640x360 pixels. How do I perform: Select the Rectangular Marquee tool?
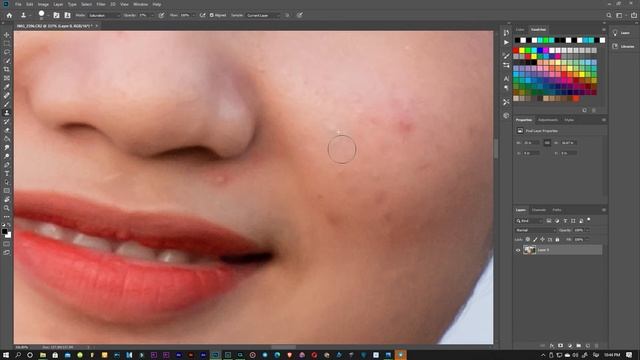click(7, 43)
